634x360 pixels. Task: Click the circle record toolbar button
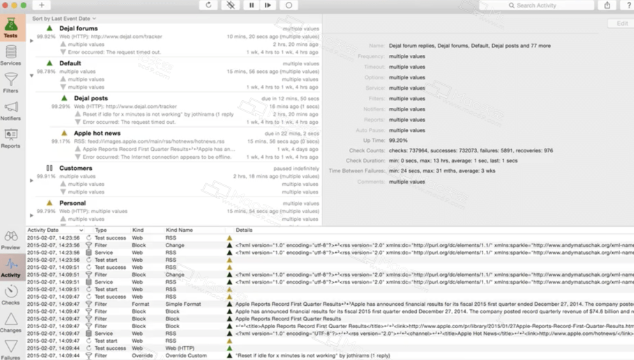289,5
